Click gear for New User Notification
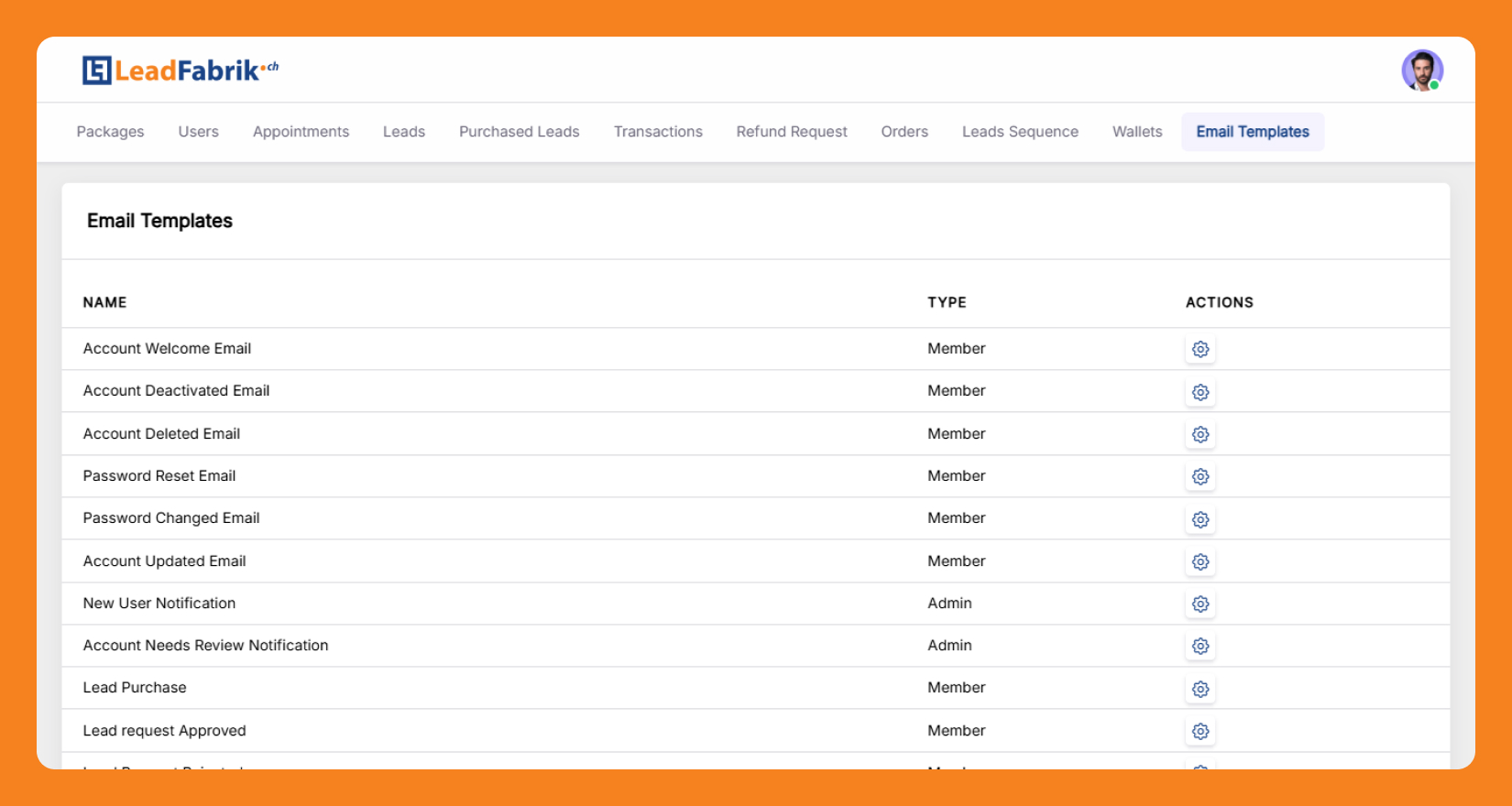This screenshot has width=1512, height=806. (x=1200, y=604)
